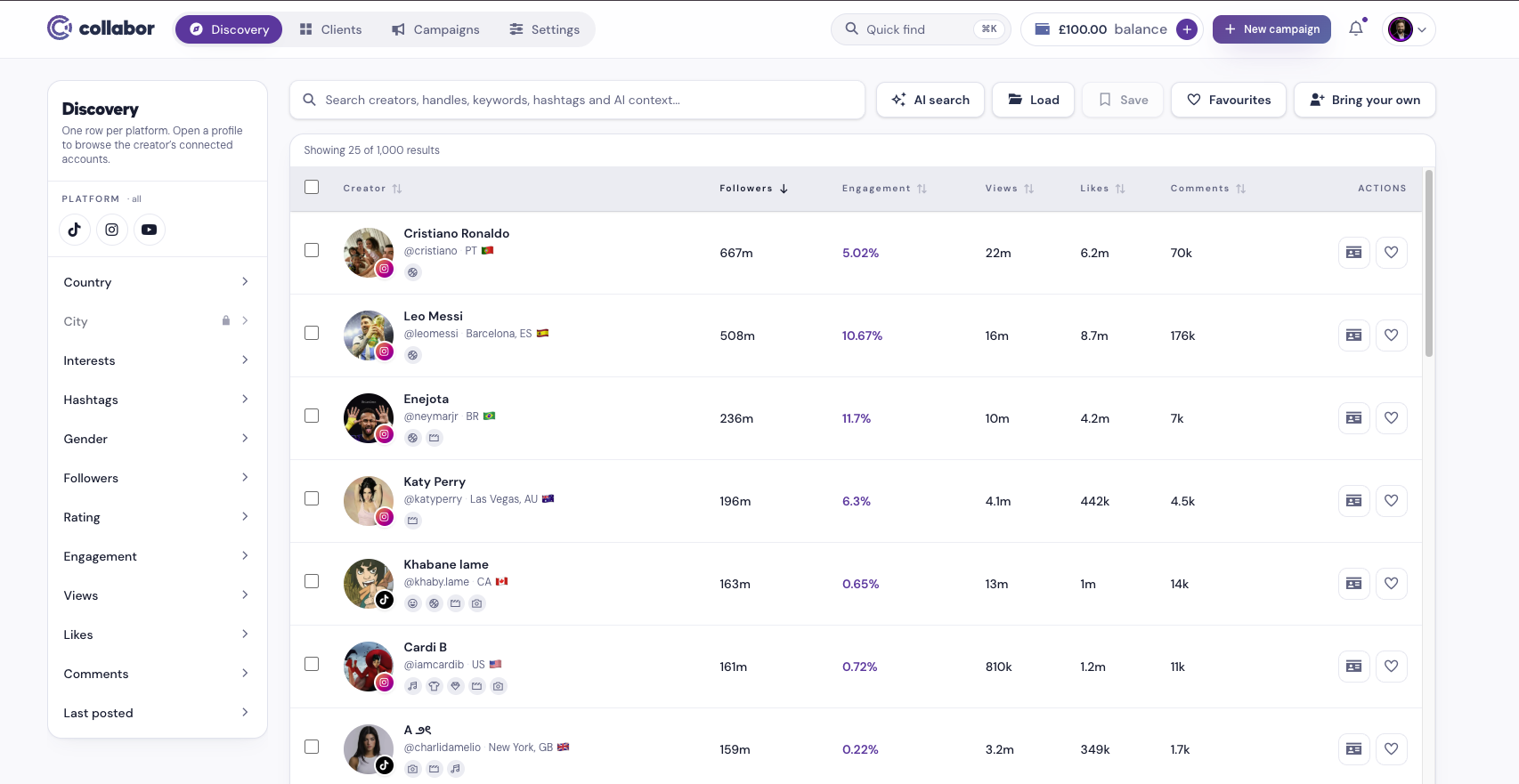
Task: Click the collabor logo
Action: pos(101,28)
